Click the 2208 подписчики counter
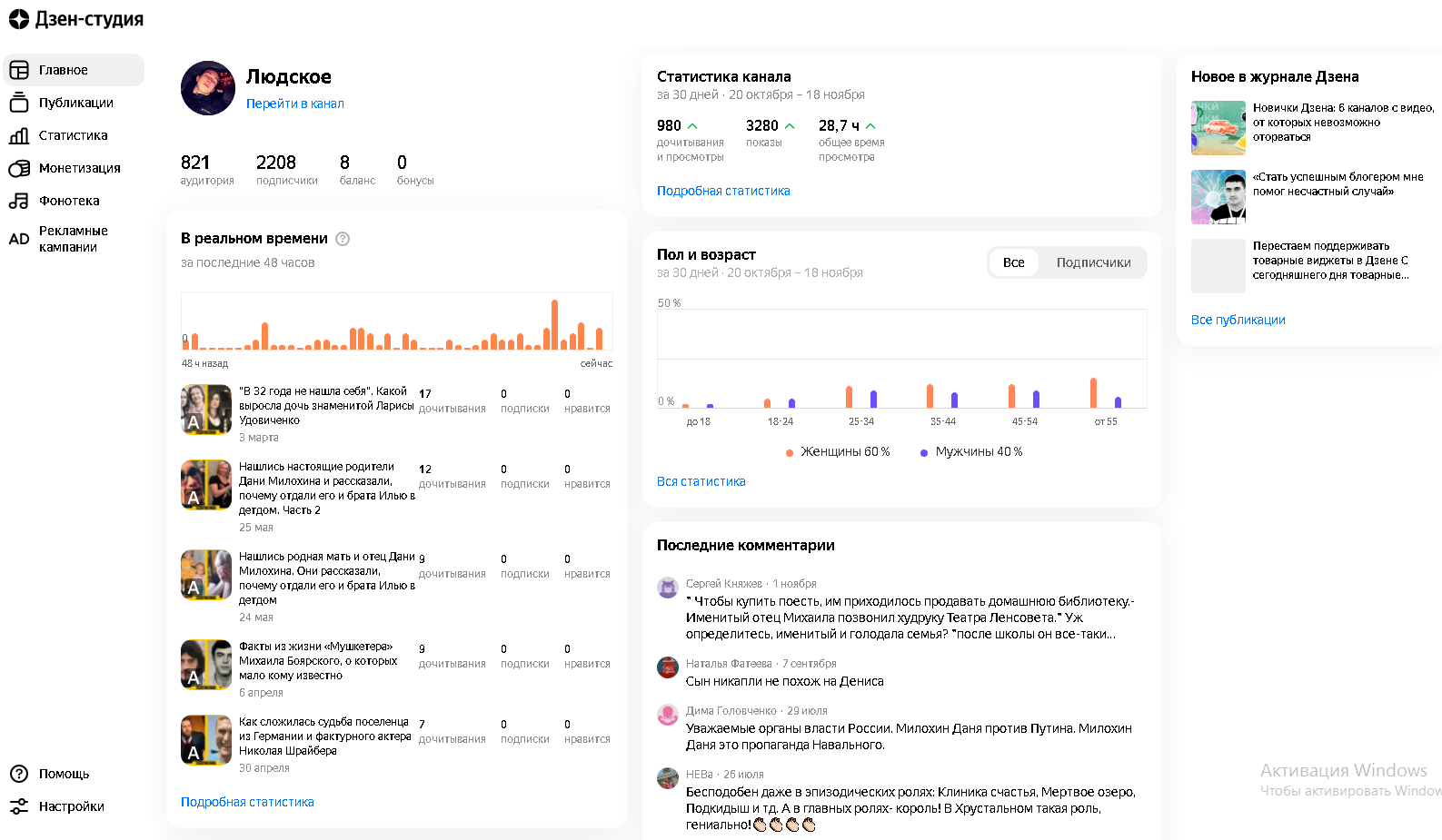 (287, 170)
